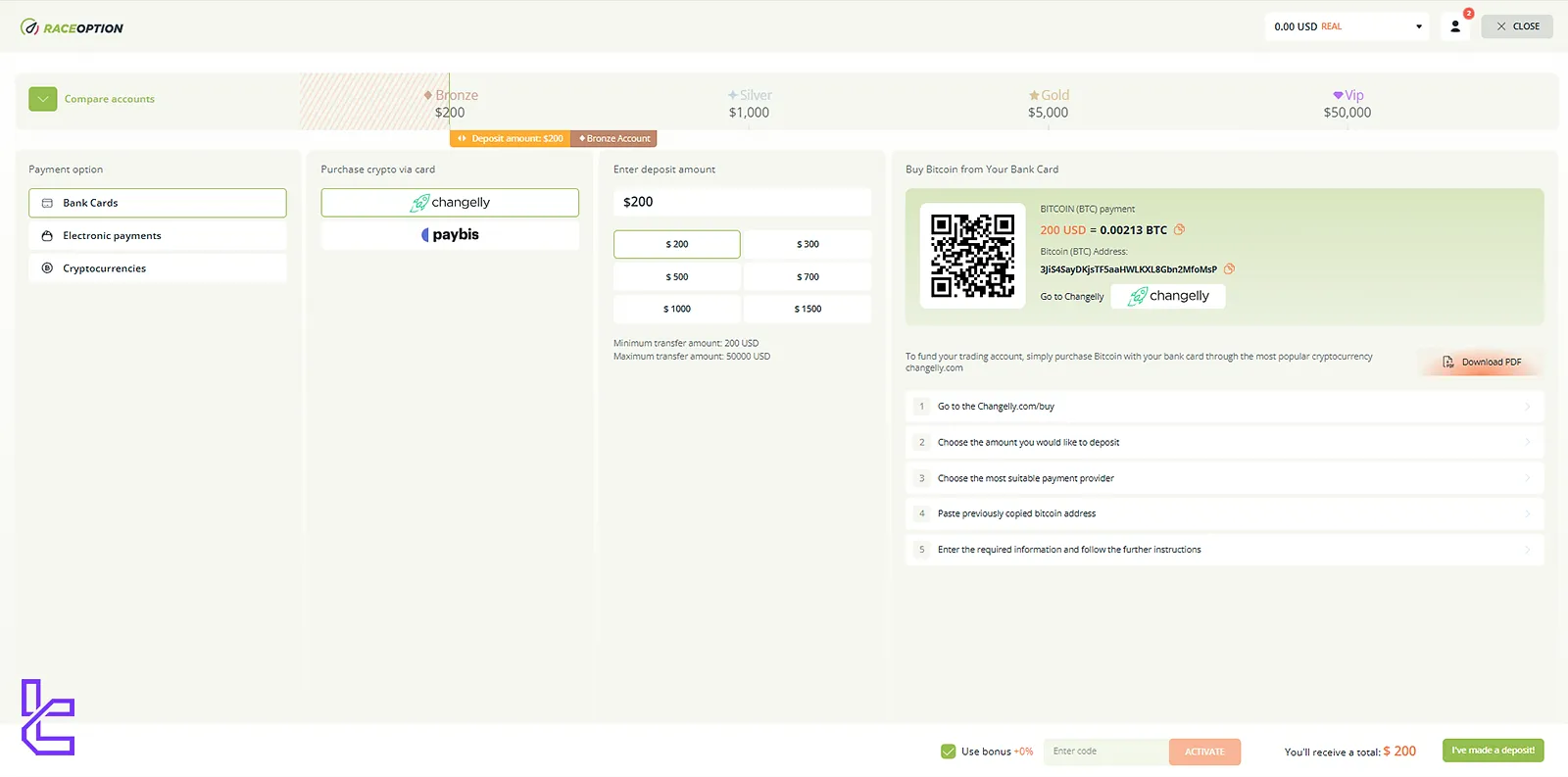This screenshot has width=1568, height=777.
Task: Expand step 3 Choose most suitable payment provider
Action: [1224, 478]
